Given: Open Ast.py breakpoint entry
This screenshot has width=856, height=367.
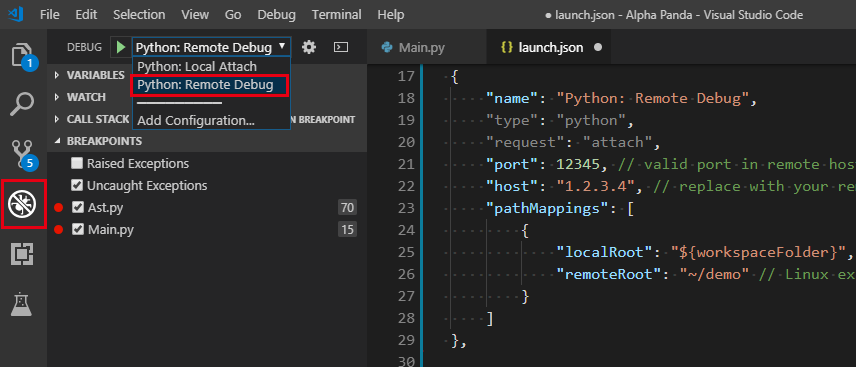Looking at the screenshot, I should (105, 208).
